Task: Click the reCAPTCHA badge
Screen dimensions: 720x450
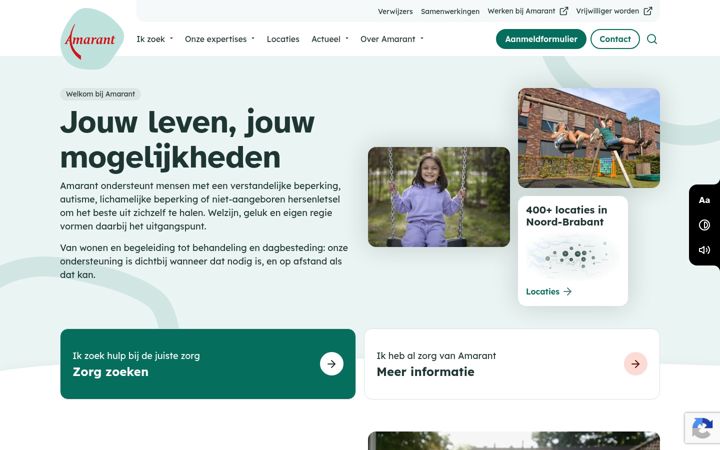Action: 702,428
